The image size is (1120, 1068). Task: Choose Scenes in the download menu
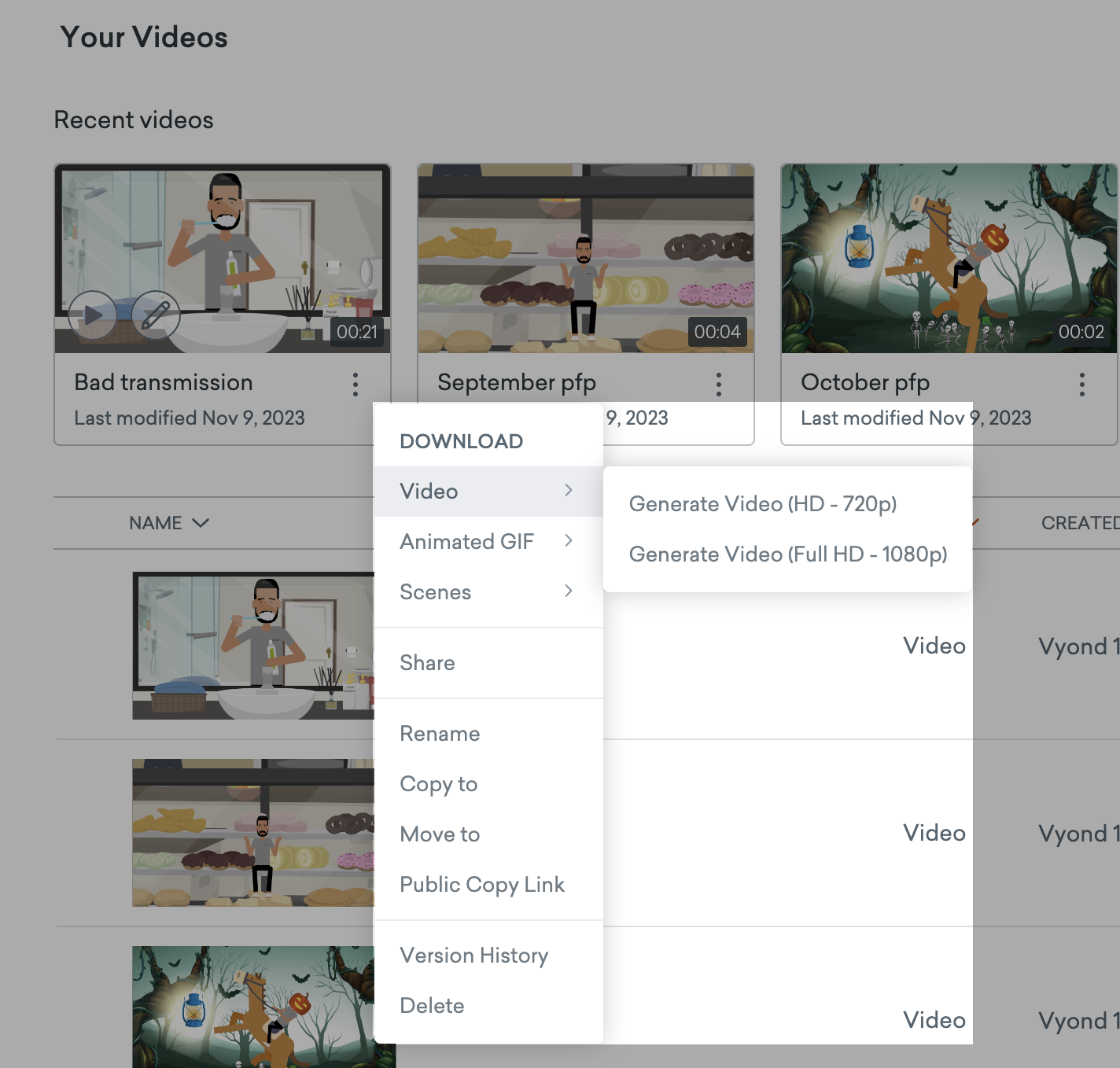[488, 592]
